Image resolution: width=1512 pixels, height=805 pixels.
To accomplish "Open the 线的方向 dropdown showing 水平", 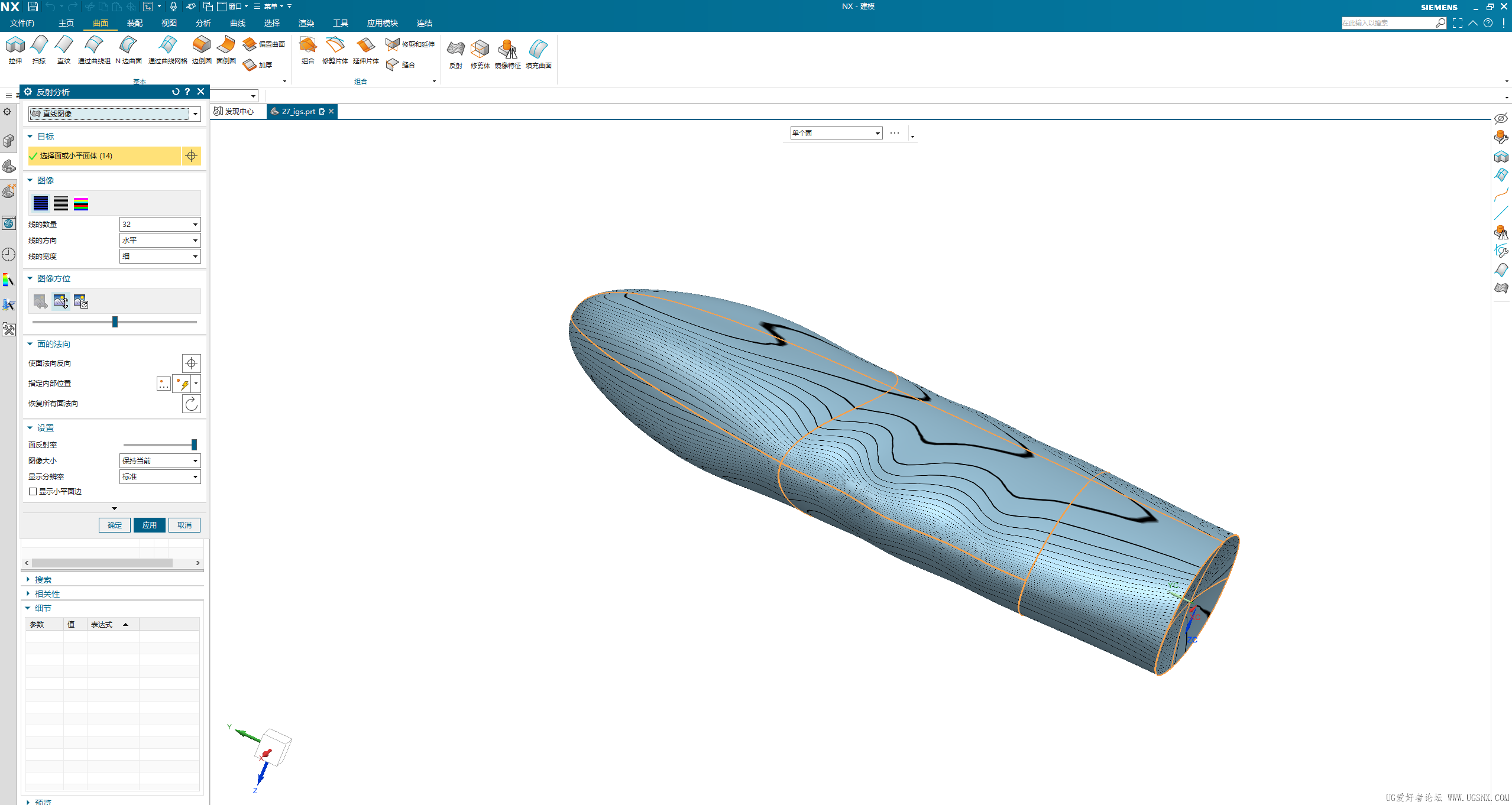I will [160, 241].
